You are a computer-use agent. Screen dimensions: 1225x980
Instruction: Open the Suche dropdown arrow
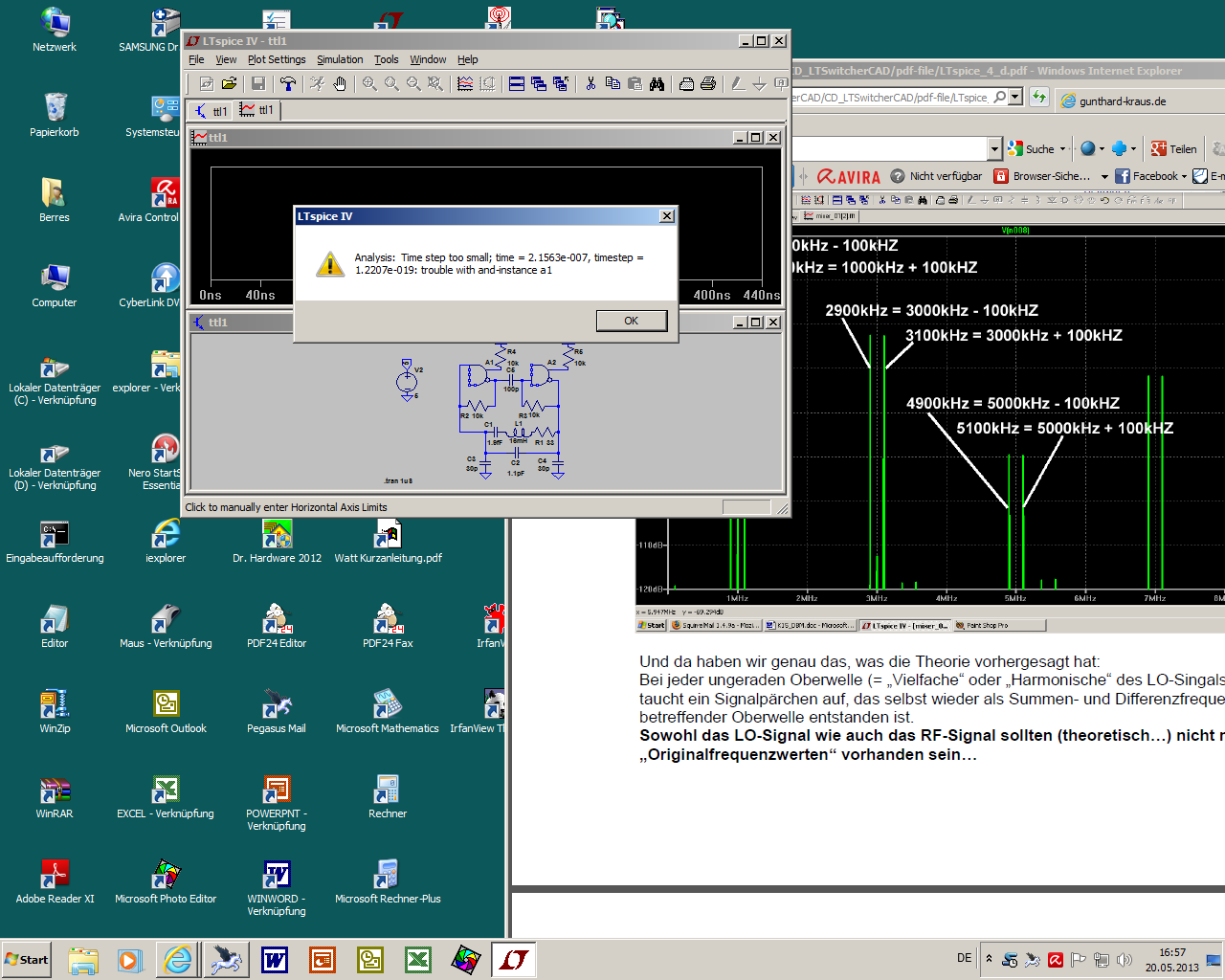[x=1062, y=149]
